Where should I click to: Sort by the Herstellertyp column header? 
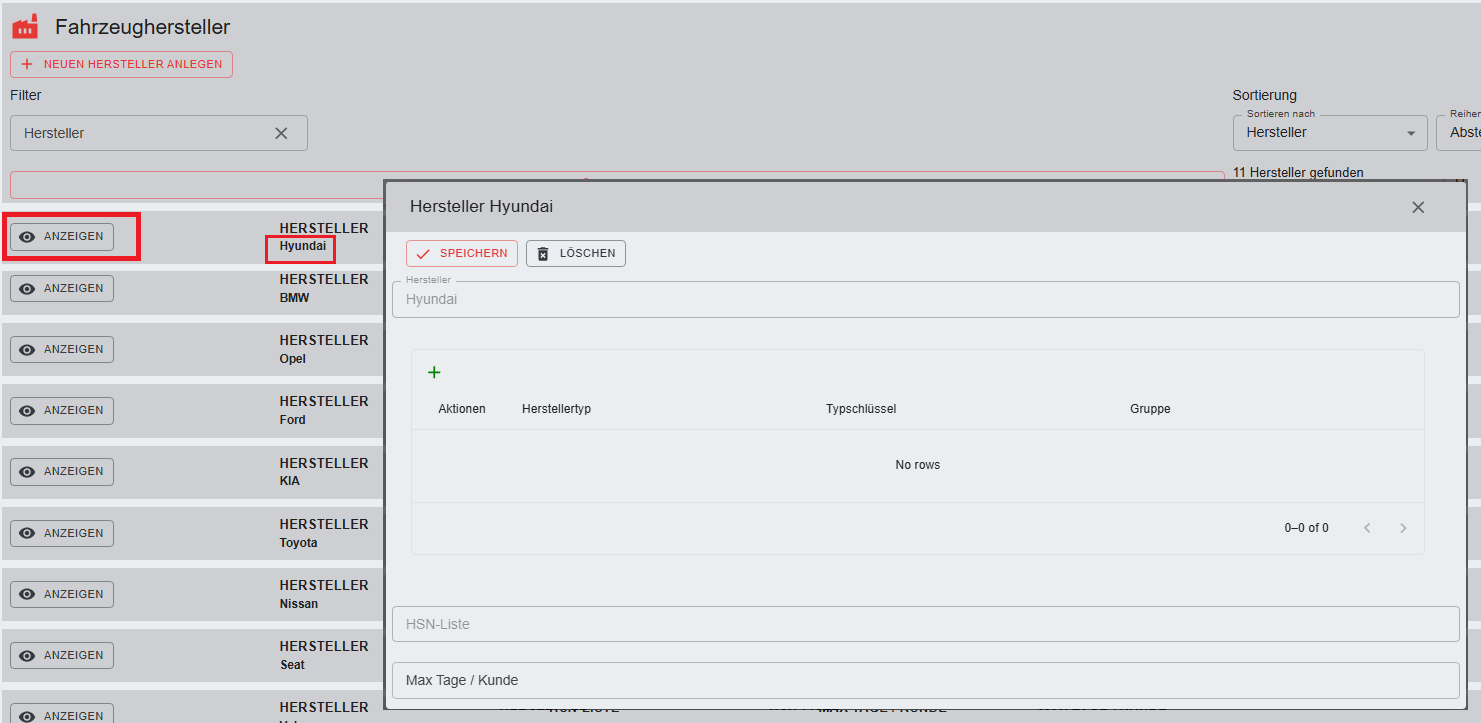click(556, 409)
